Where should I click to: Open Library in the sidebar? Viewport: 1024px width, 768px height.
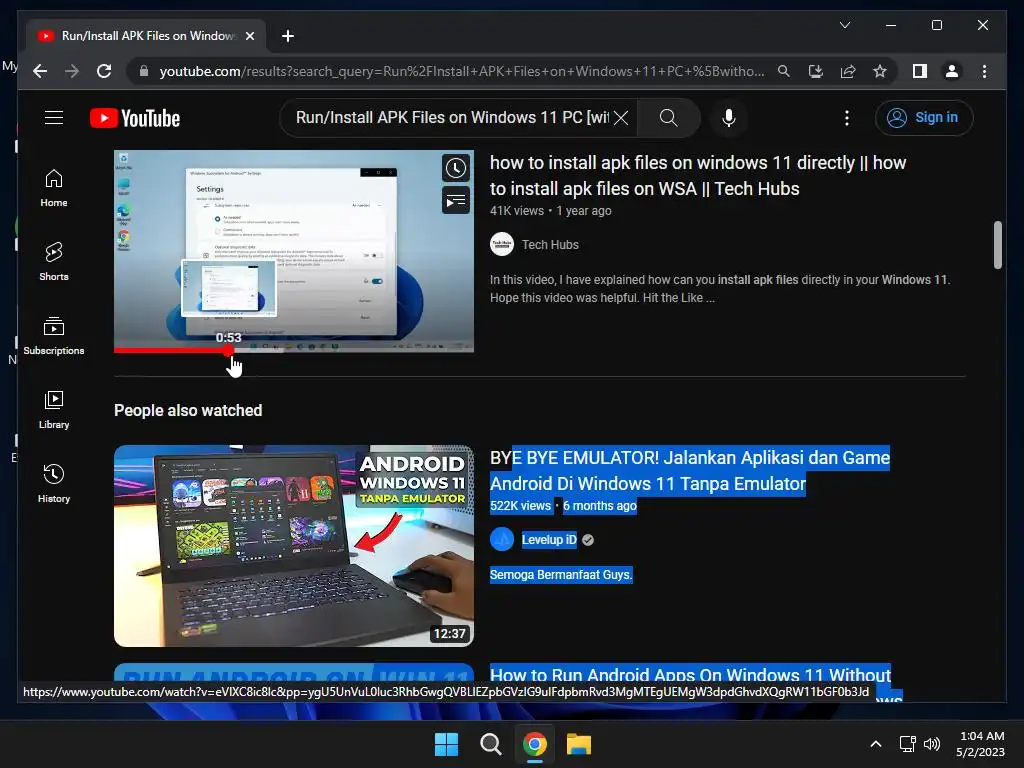point(54,410)
